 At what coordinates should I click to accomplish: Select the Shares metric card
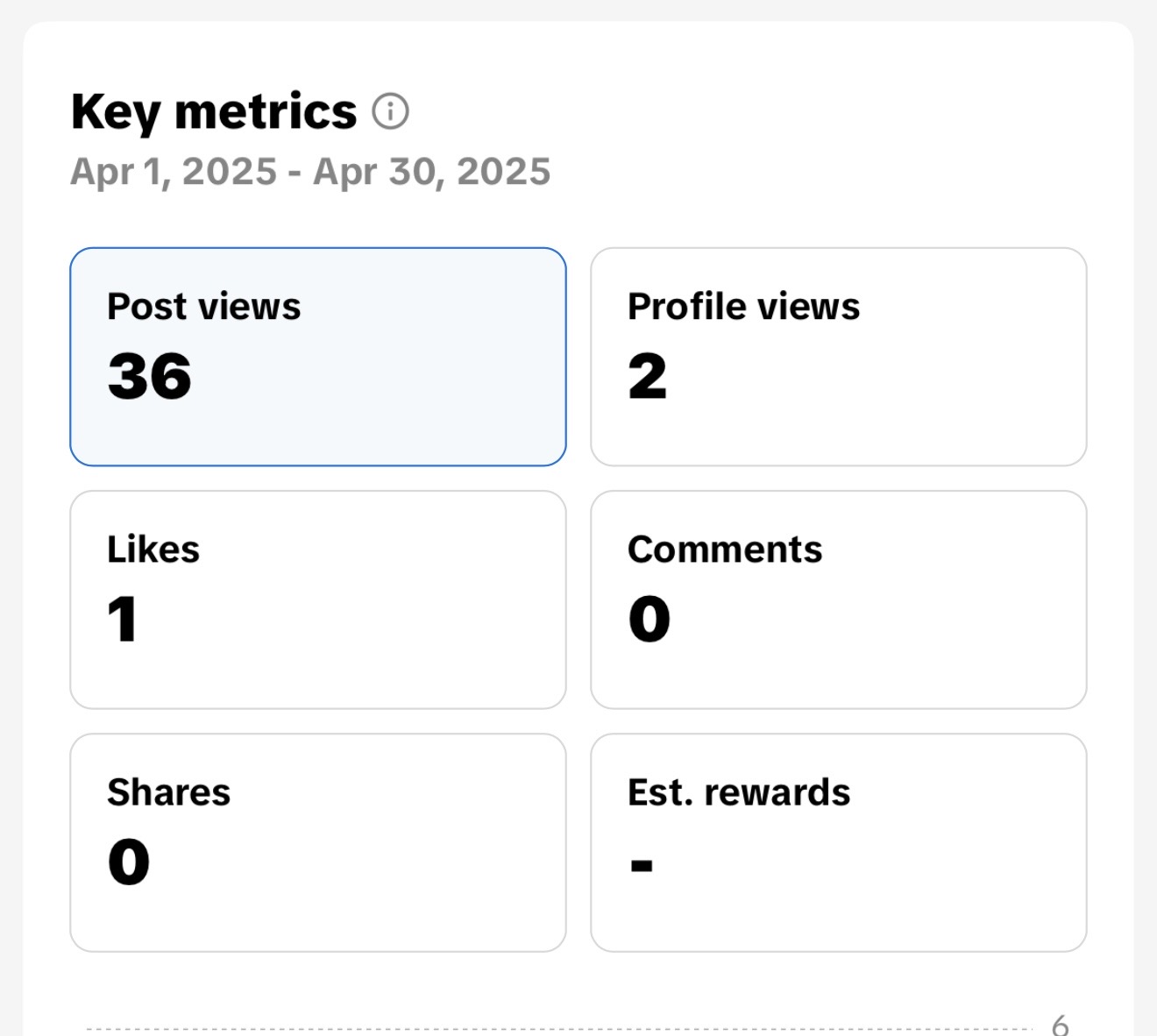pos(317,842)
